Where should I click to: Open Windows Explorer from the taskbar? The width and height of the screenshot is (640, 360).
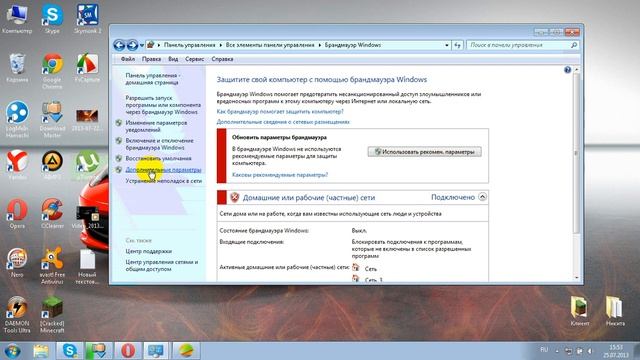click(41, 351)
